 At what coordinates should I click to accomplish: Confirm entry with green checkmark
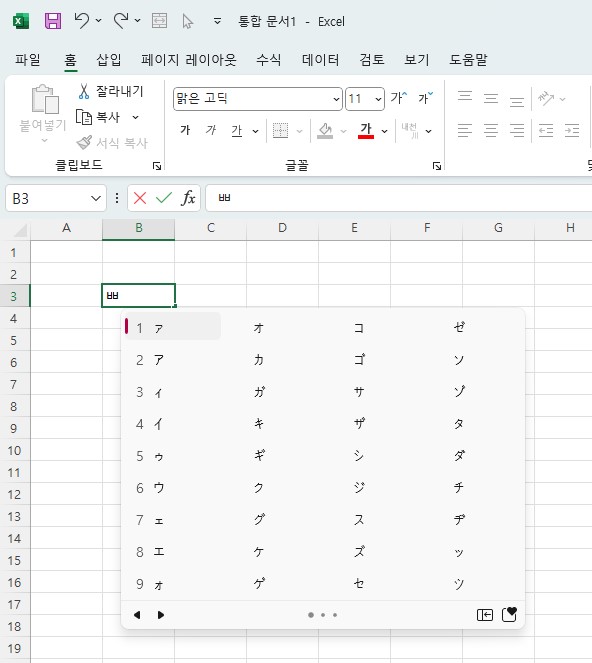coord(164,197)
